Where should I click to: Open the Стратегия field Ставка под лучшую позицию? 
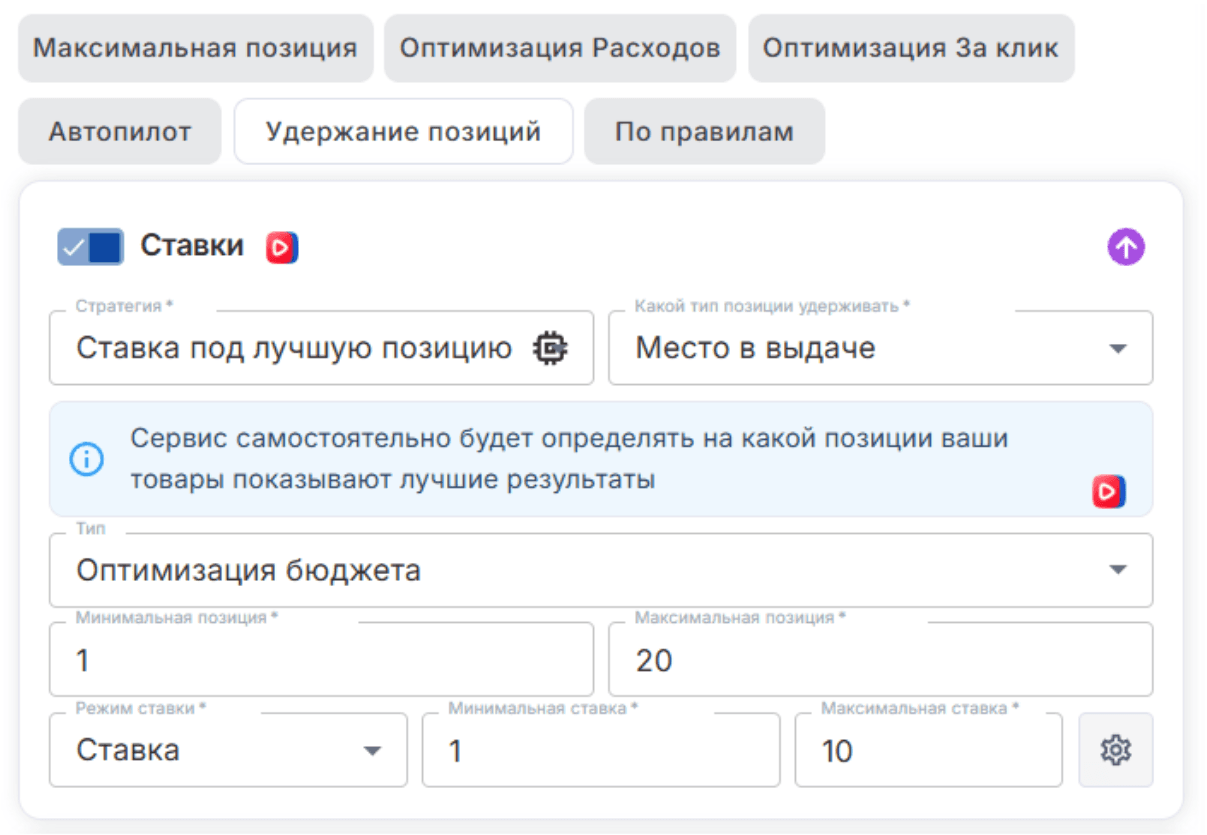tap(321, 348)
